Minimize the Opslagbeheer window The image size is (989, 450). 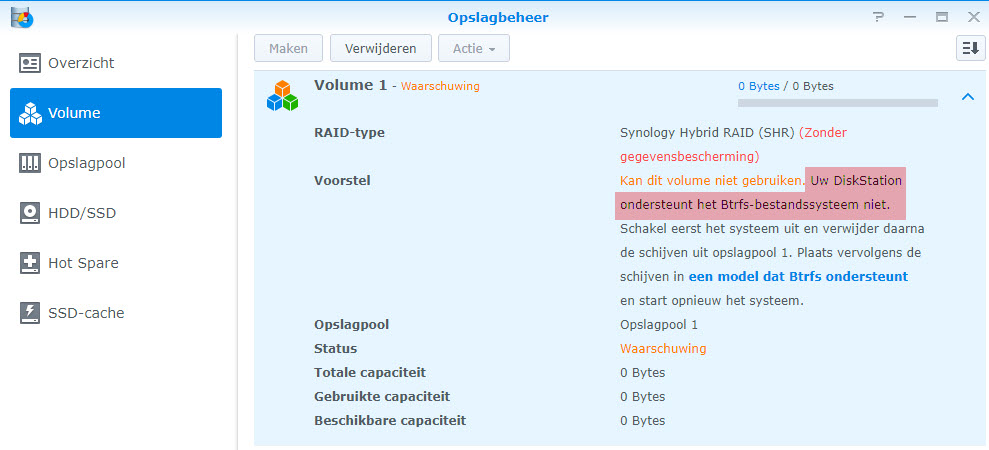910,18
